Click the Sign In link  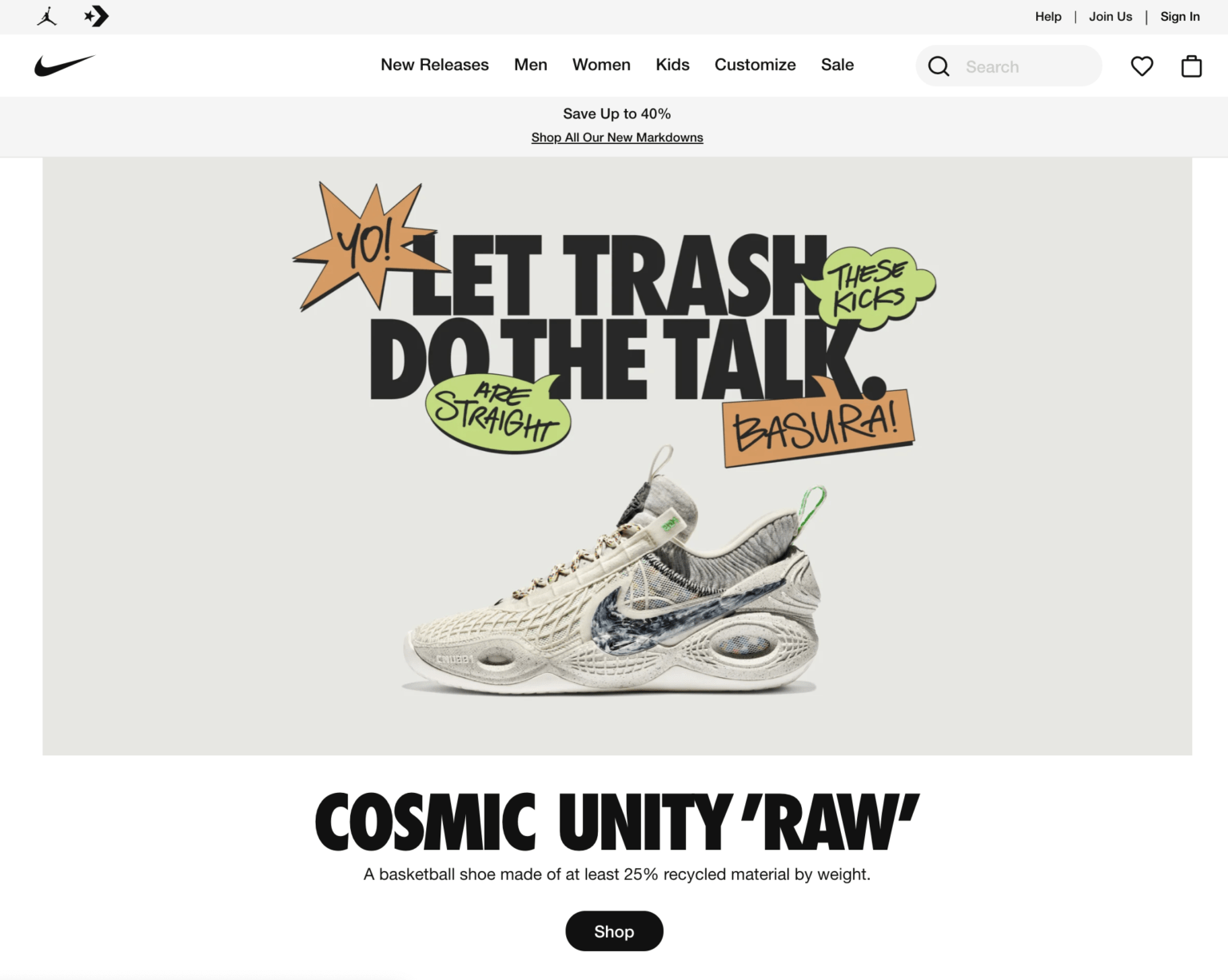pos(1180,17)
